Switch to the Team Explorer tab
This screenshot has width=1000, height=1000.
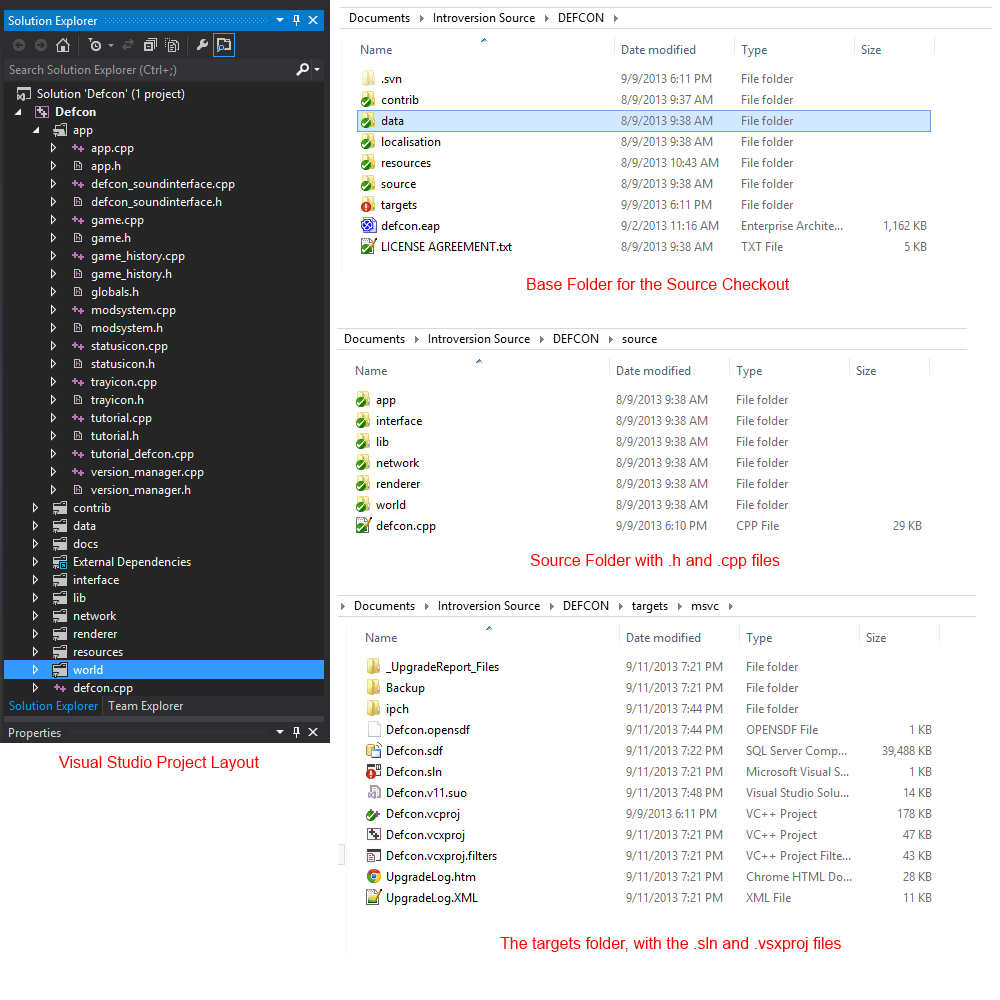coord(145,706)
